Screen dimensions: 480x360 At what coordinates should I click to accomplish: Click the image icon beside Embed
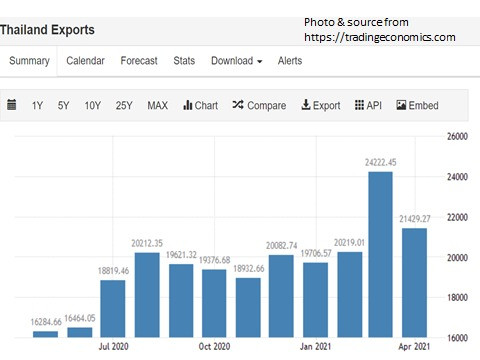[401, 105]
